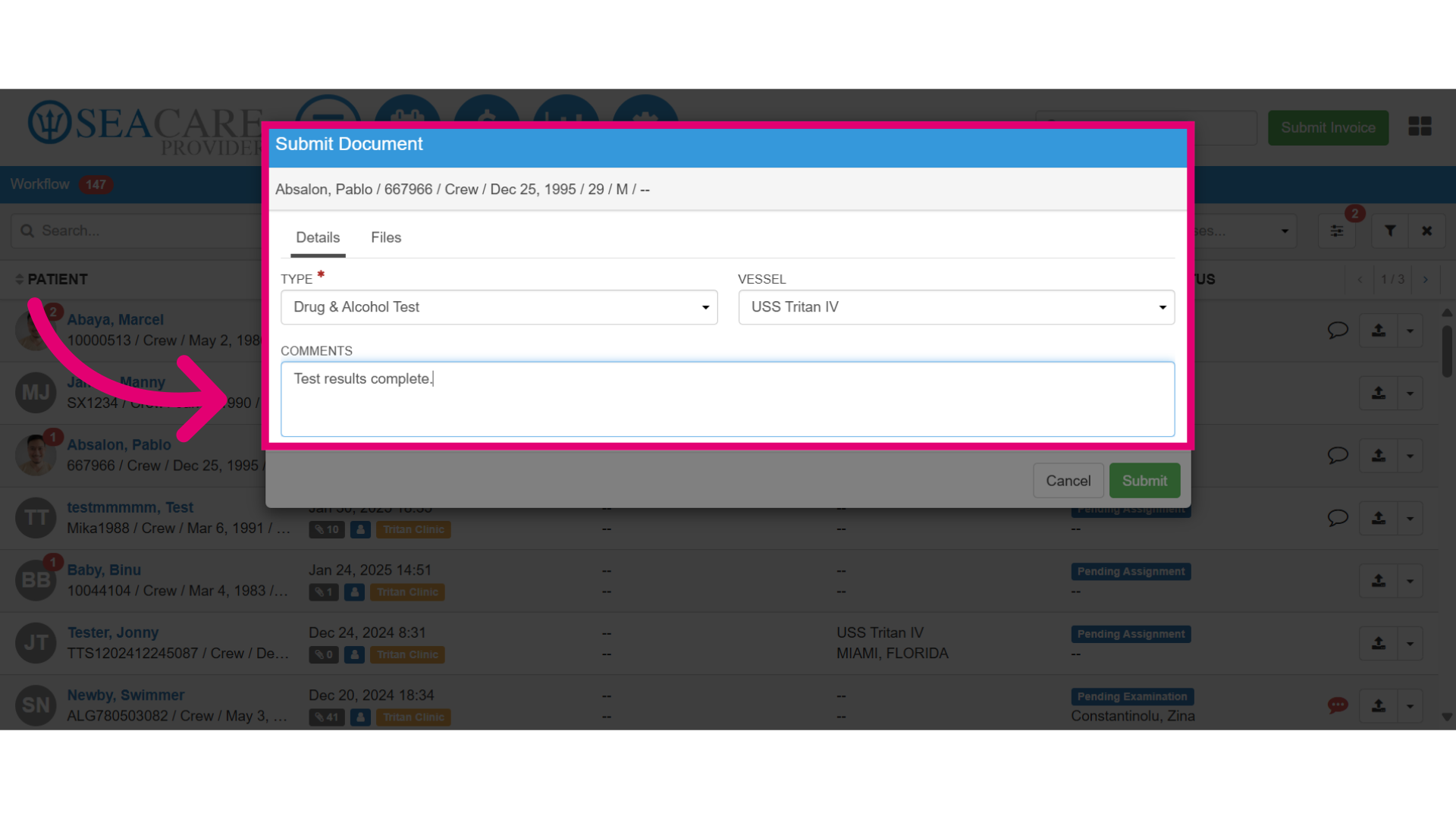The image size is (1456, 819).
Task: Upload a document for Tester, Jonny
Action: (x=1379, y=643)
